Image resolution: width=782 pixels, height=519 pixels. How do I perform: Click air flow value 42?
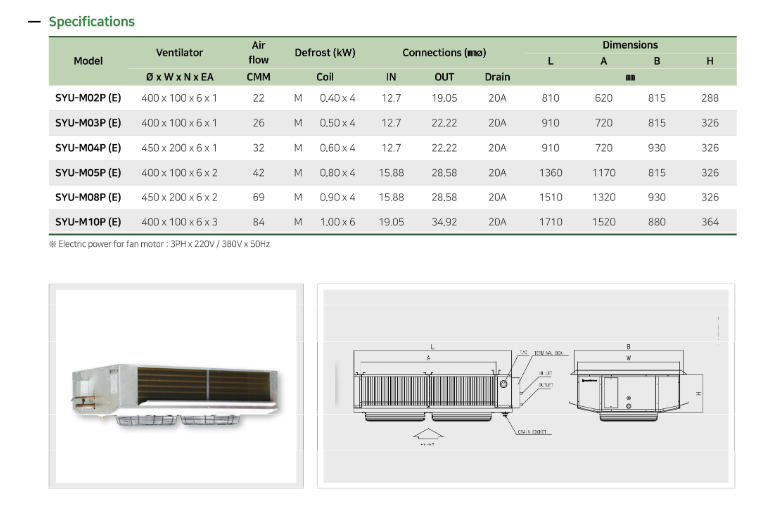point(258,173)
